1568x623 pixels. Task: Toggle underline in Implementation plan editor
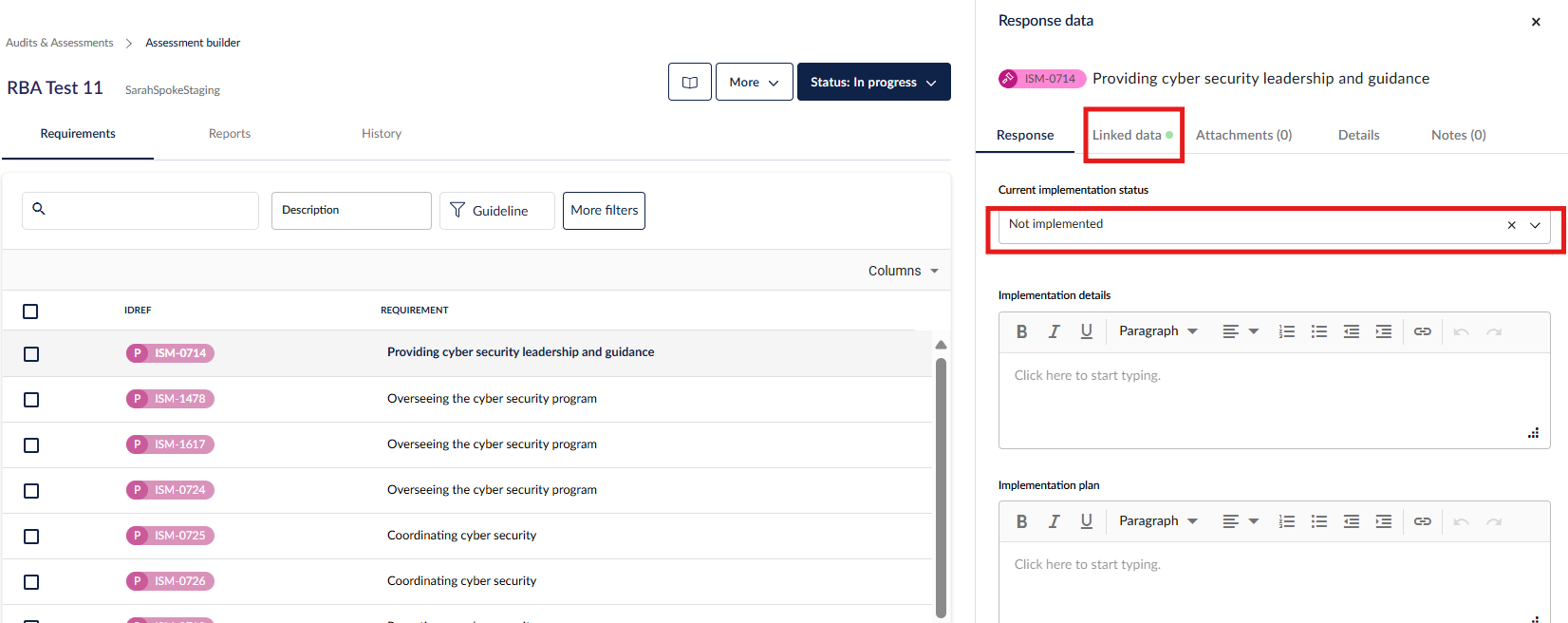point(1087,521)
